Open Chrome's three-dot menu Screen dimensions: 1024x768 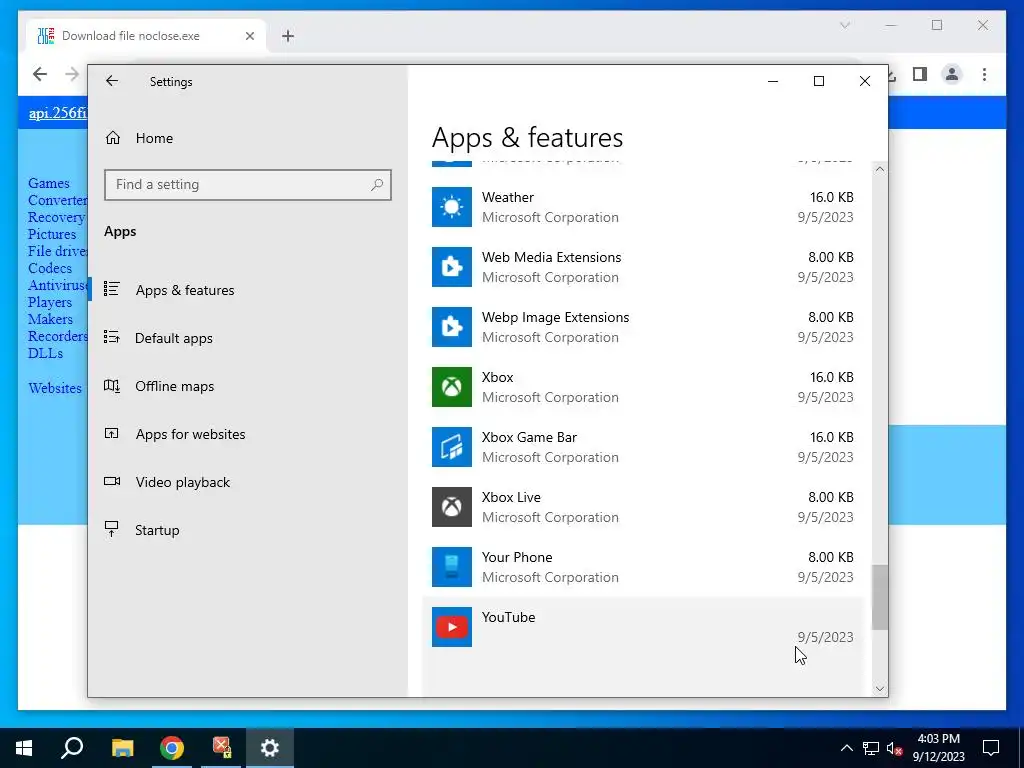[x=984, y=74]
